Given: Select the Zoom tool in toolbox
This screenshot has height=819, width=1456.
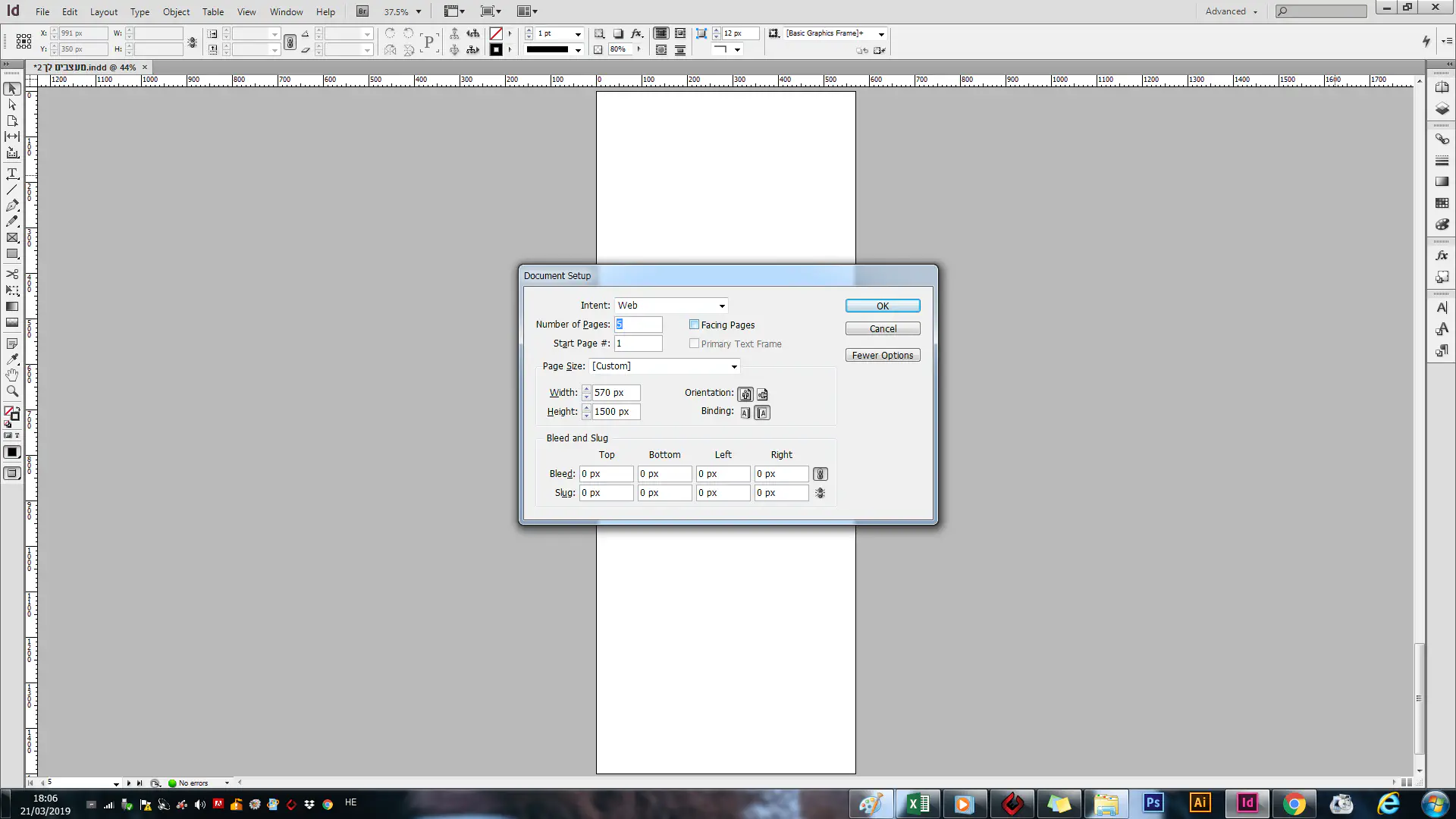Looking at the screenshot, I should point(12,391).
